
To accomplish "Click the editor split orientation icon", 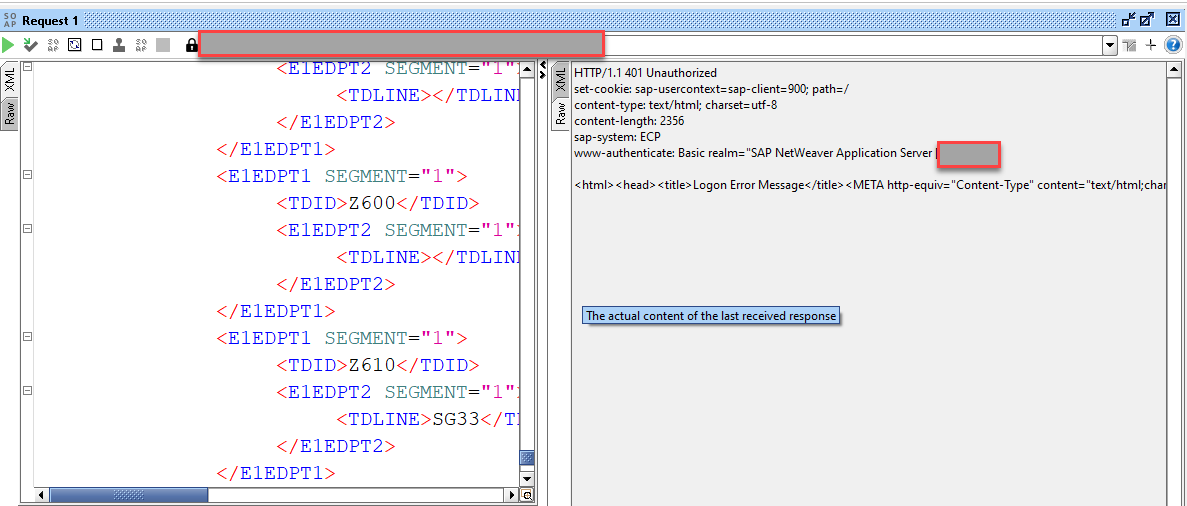I will pyautogui.click(x=1129, y=45).
